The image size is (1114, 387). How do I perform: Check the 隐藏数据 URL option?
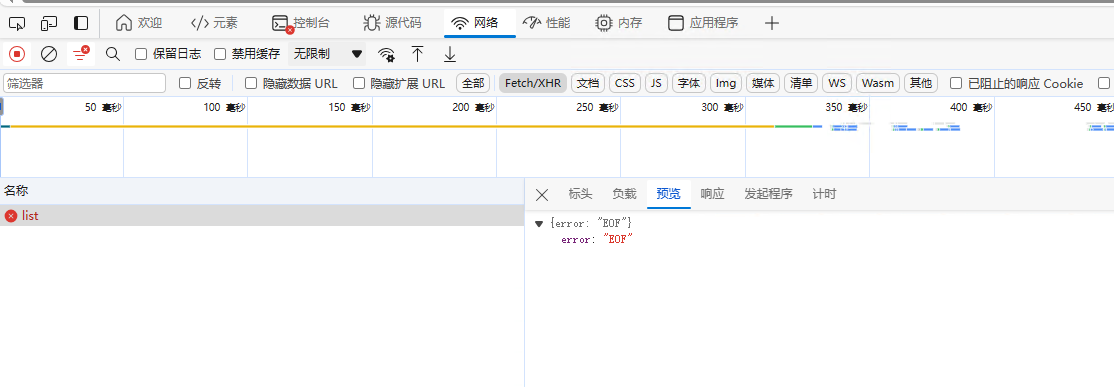pyautogui.click(x=251, y=83)
